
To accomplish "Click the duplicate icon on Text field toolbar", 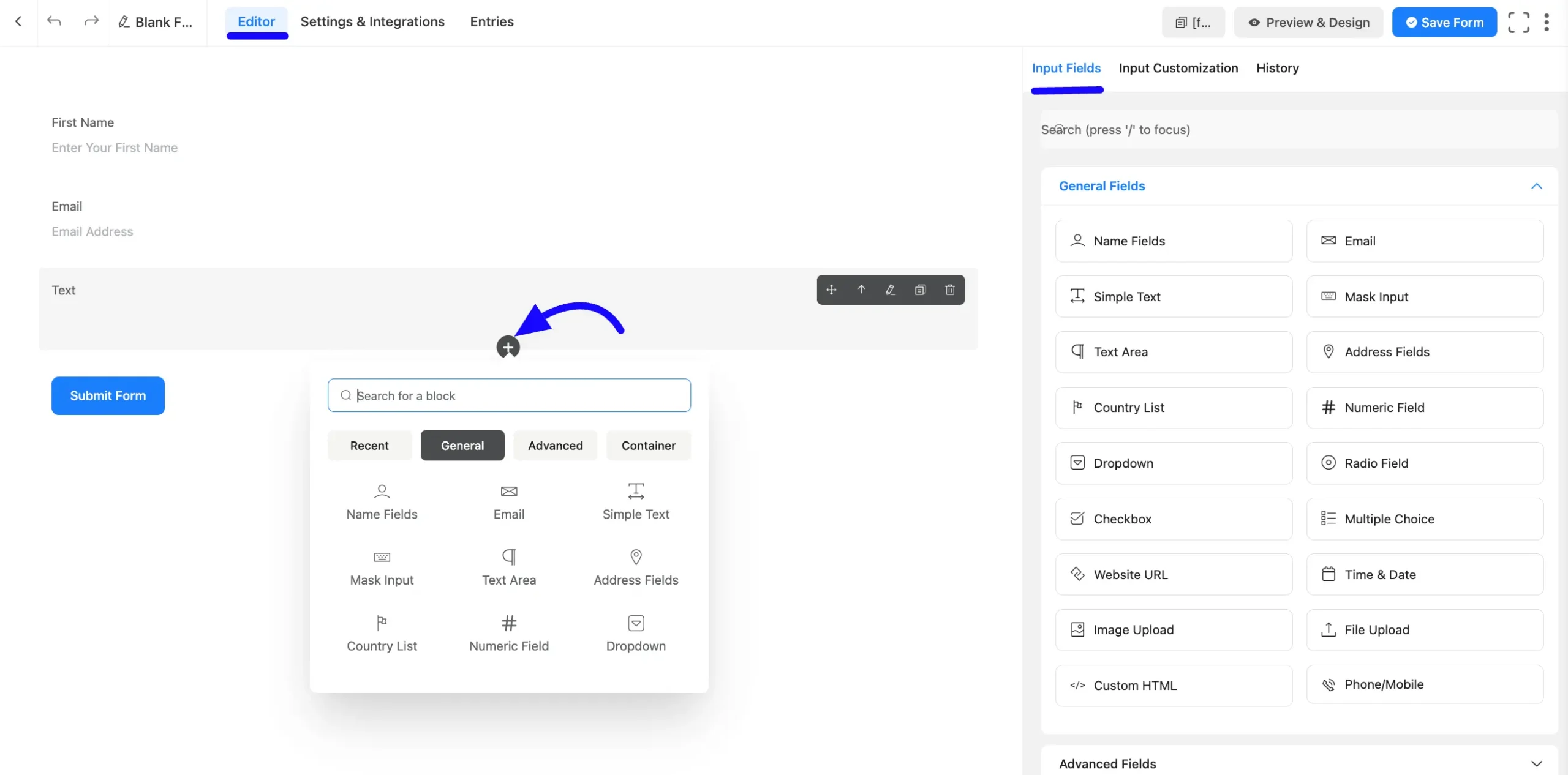I will pyautogui.click(x=920, y=290).
